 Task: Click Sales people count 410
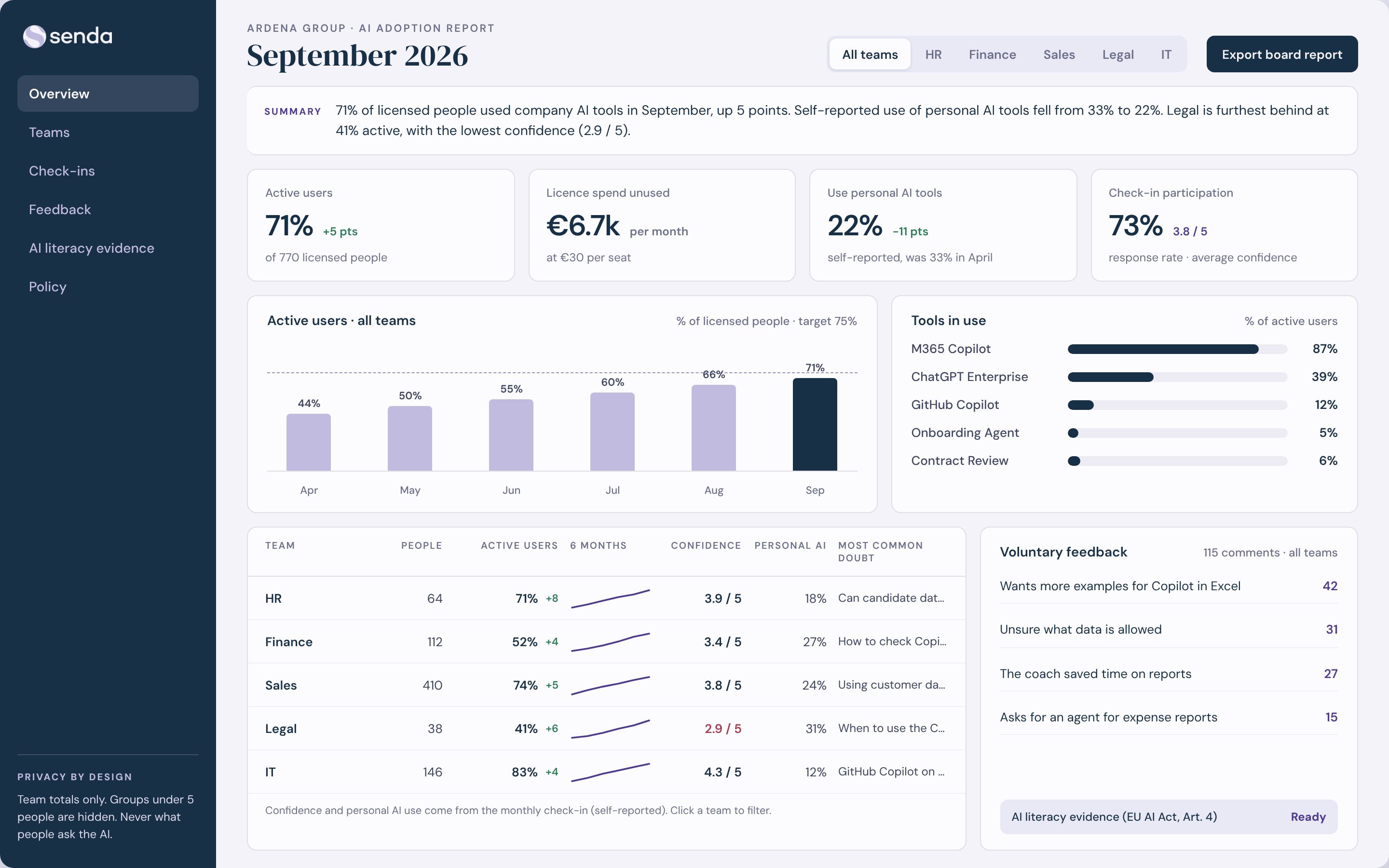click(x=432, y=685)
